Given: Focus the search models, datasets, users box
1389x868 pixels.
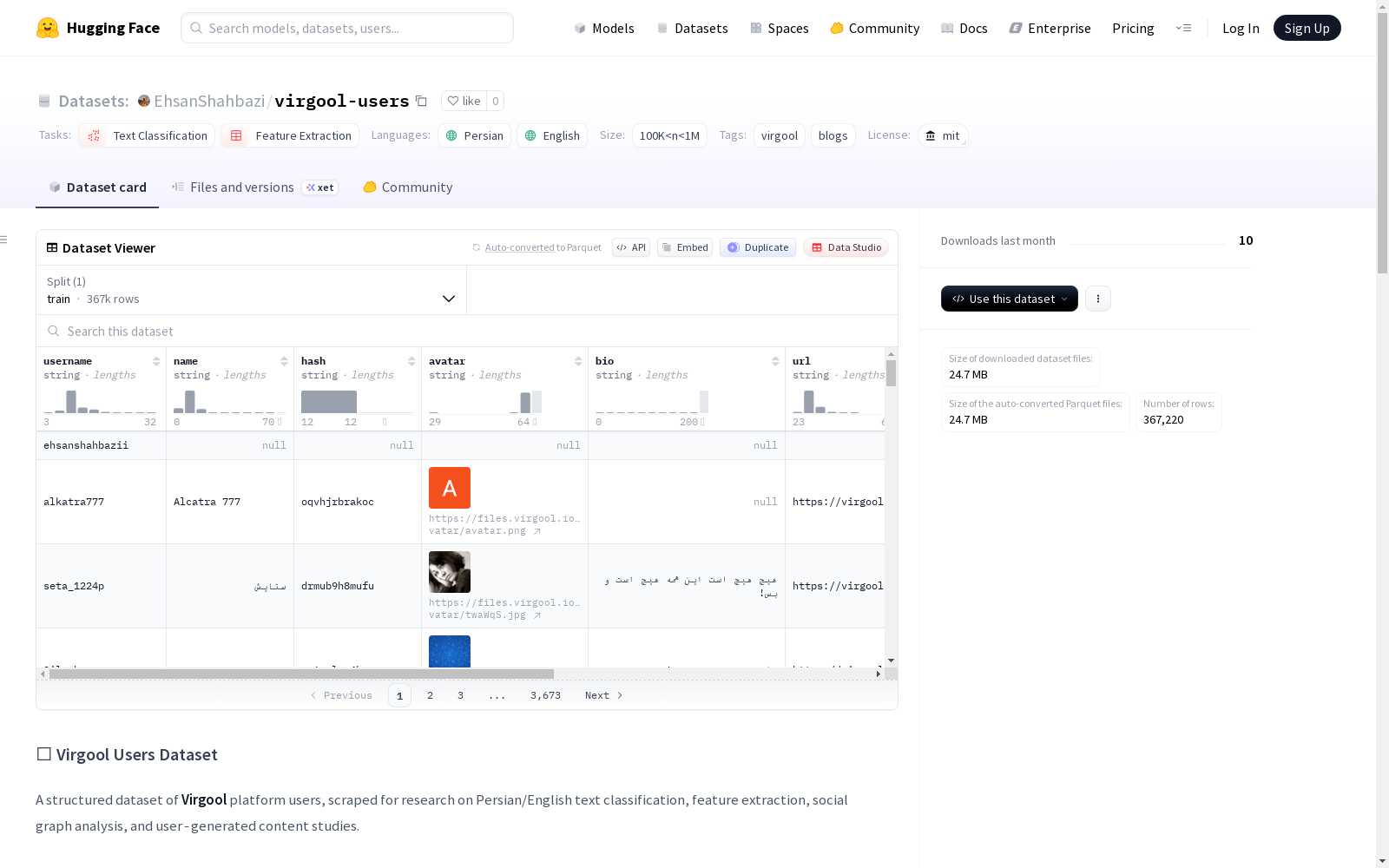Looking at the screenshot, I should [x=347, y=28].
